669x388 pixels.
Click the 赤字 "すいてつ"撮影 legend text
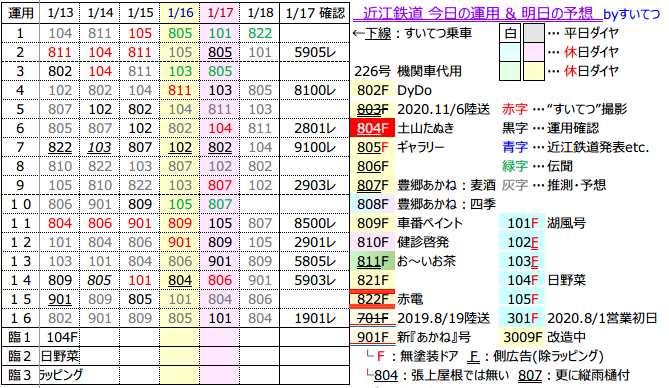(x=564, y=109)
